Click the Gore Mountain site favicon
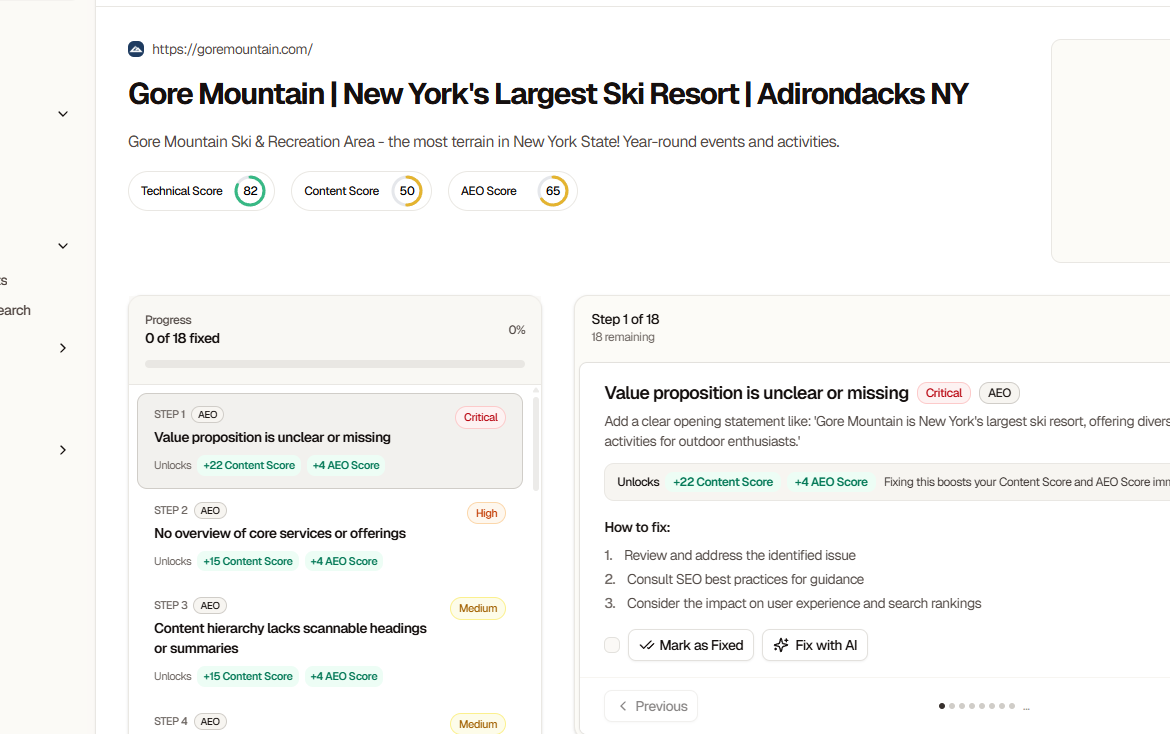 pyautogui.click(x=136, y=49)
